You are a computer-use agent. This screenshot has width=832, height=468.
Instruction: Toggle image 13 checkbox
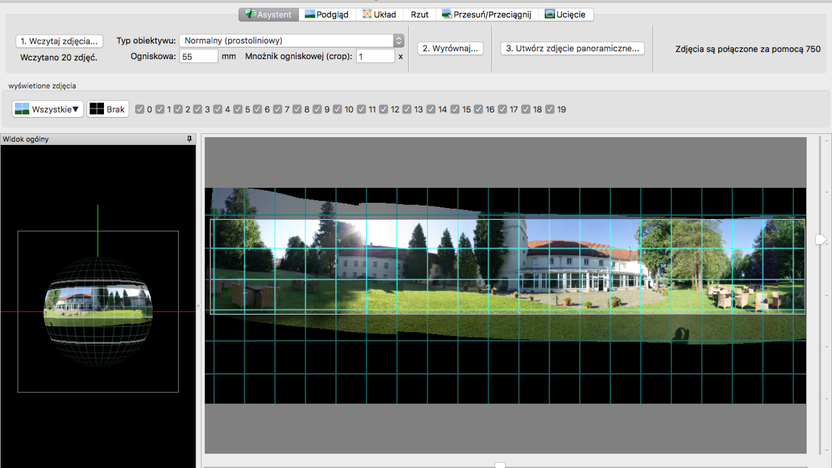point(407,109)
